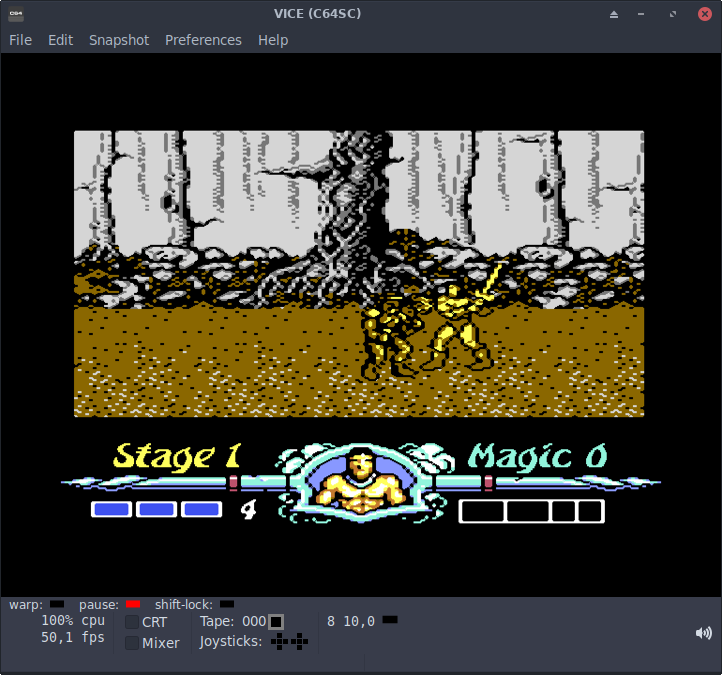Screen dimensions: 722x675
Task: Click the shift-lock indicator LED
Action: pyautogui.click(x=227, y=604)
